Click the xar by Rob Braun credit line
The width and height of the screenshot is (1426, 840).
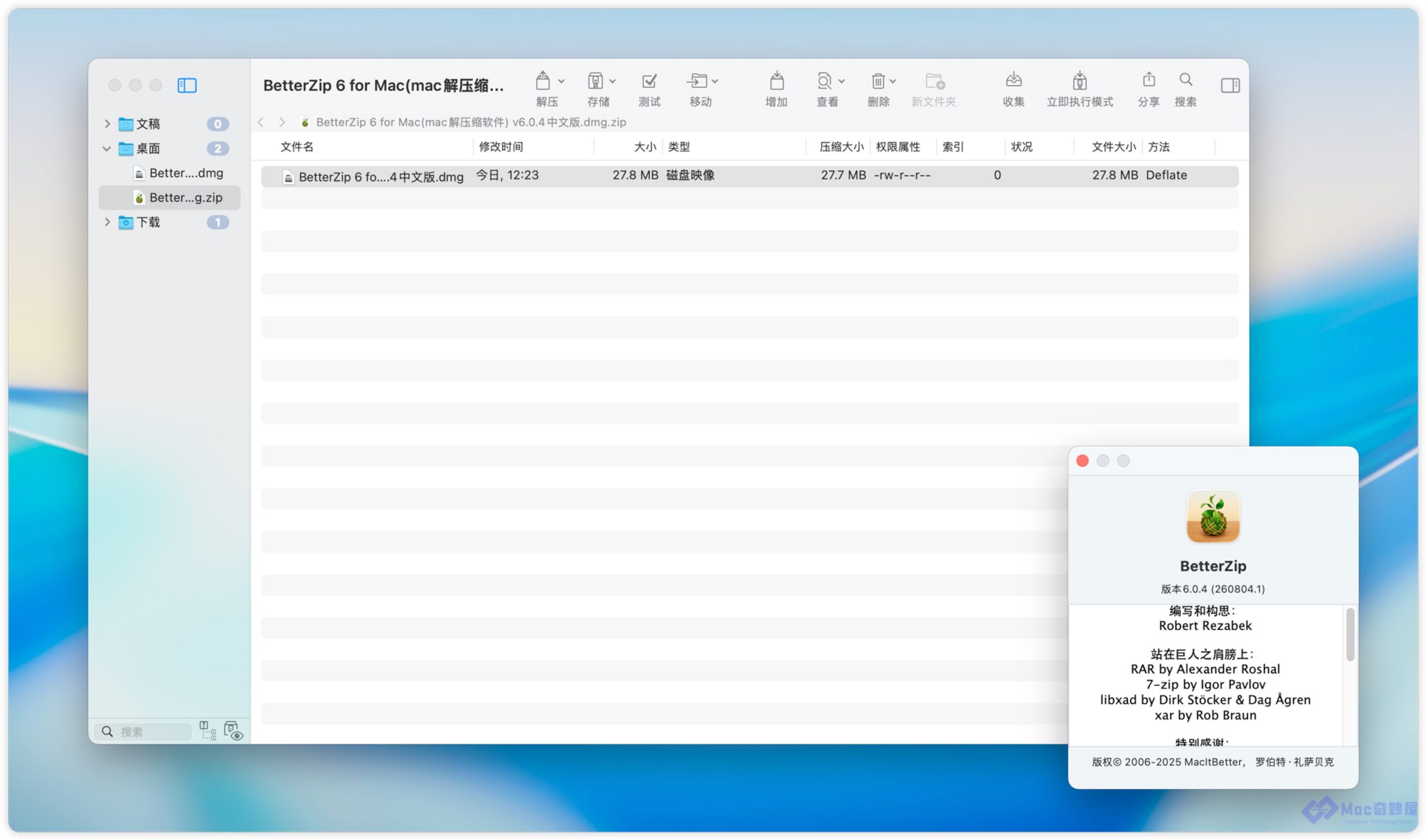(x=1205, y=715)
